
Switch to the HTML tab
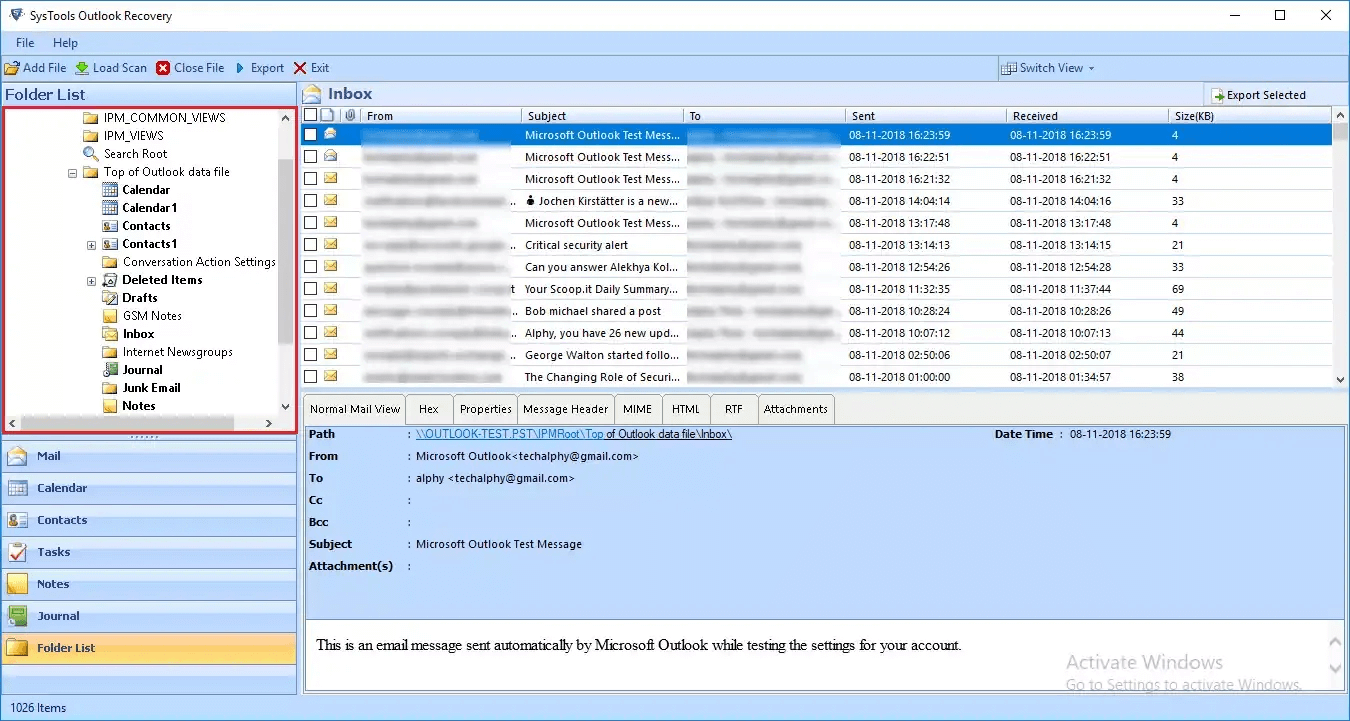686,409
